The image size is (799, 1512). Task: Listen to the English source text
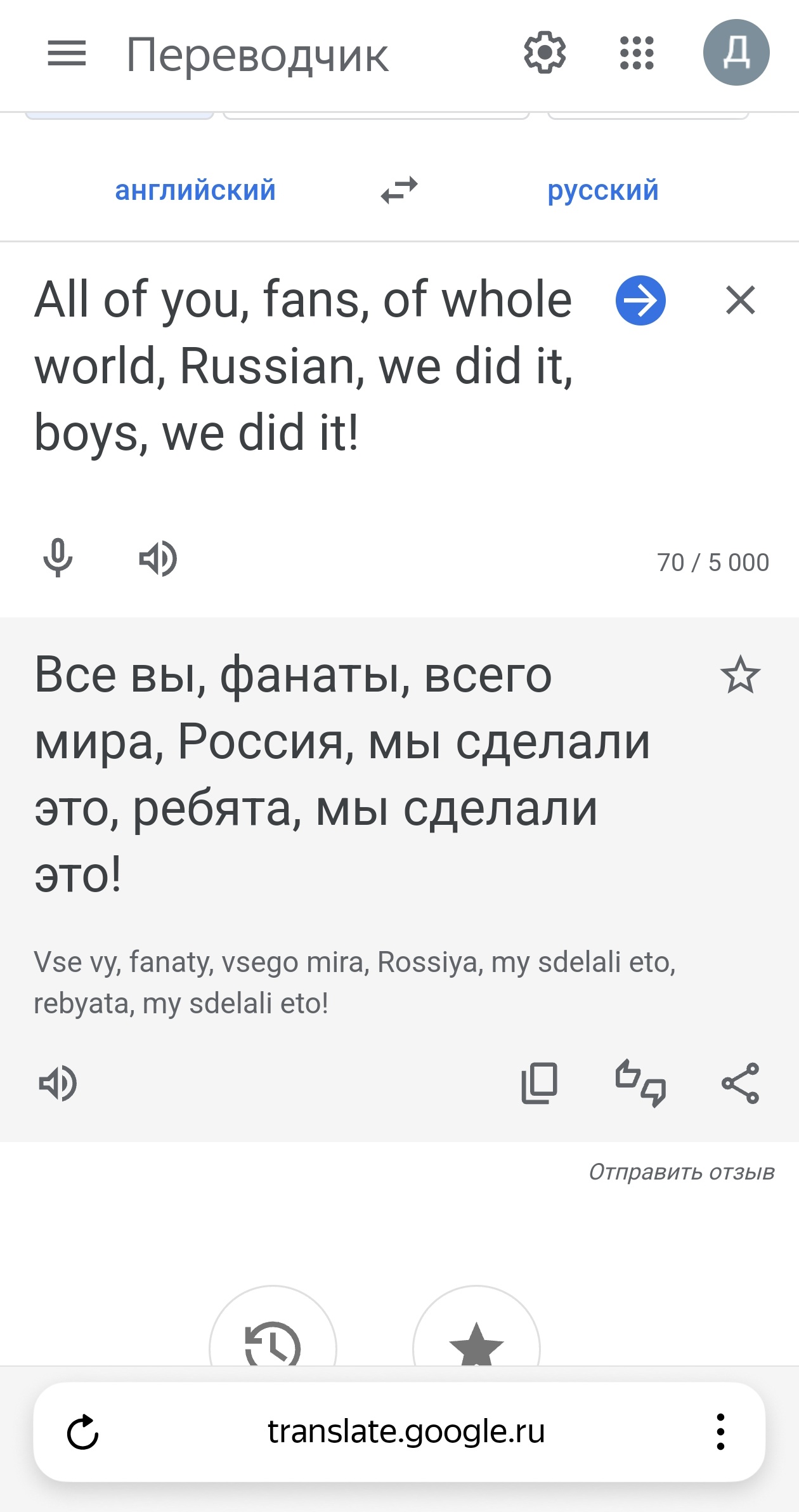[x=158, y=559]
